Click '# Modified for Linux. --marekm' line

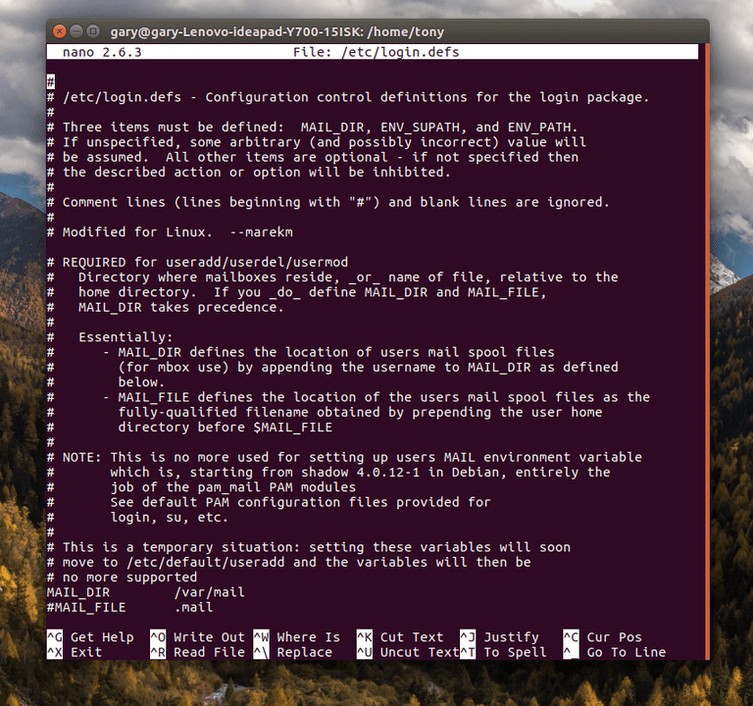pos(170,232)
